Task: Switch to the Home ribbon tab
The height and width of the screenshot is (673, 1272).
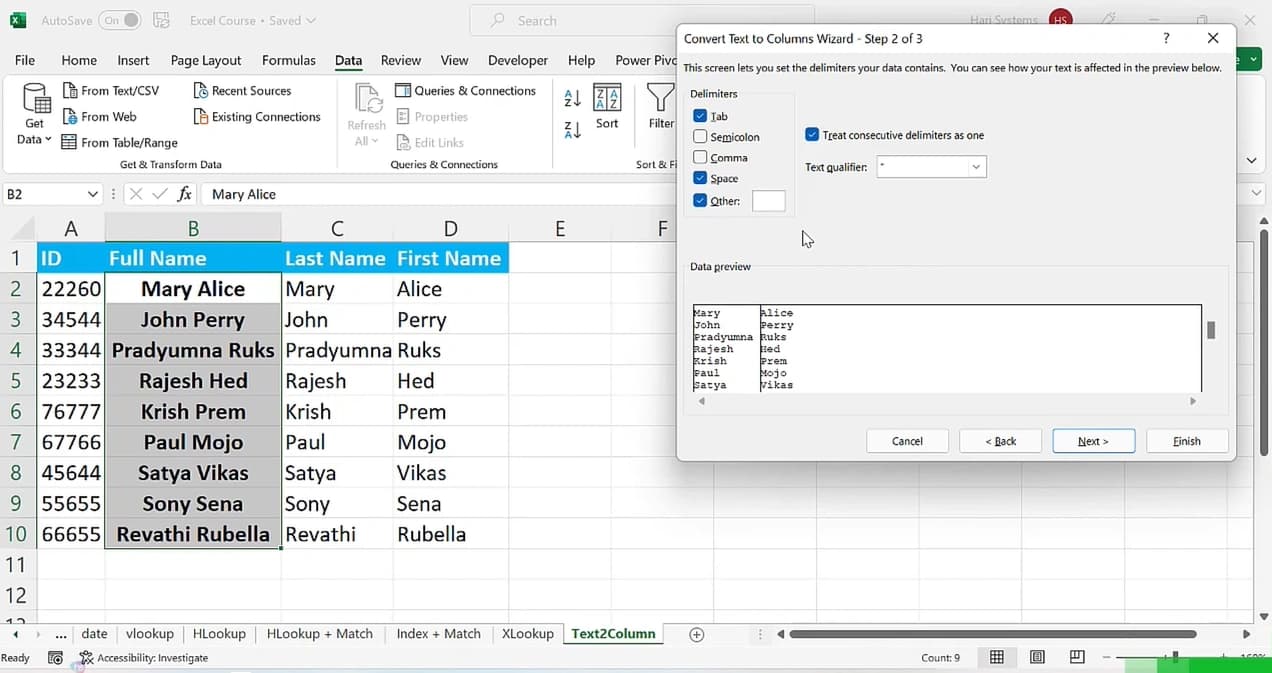Action: [79, 60]
